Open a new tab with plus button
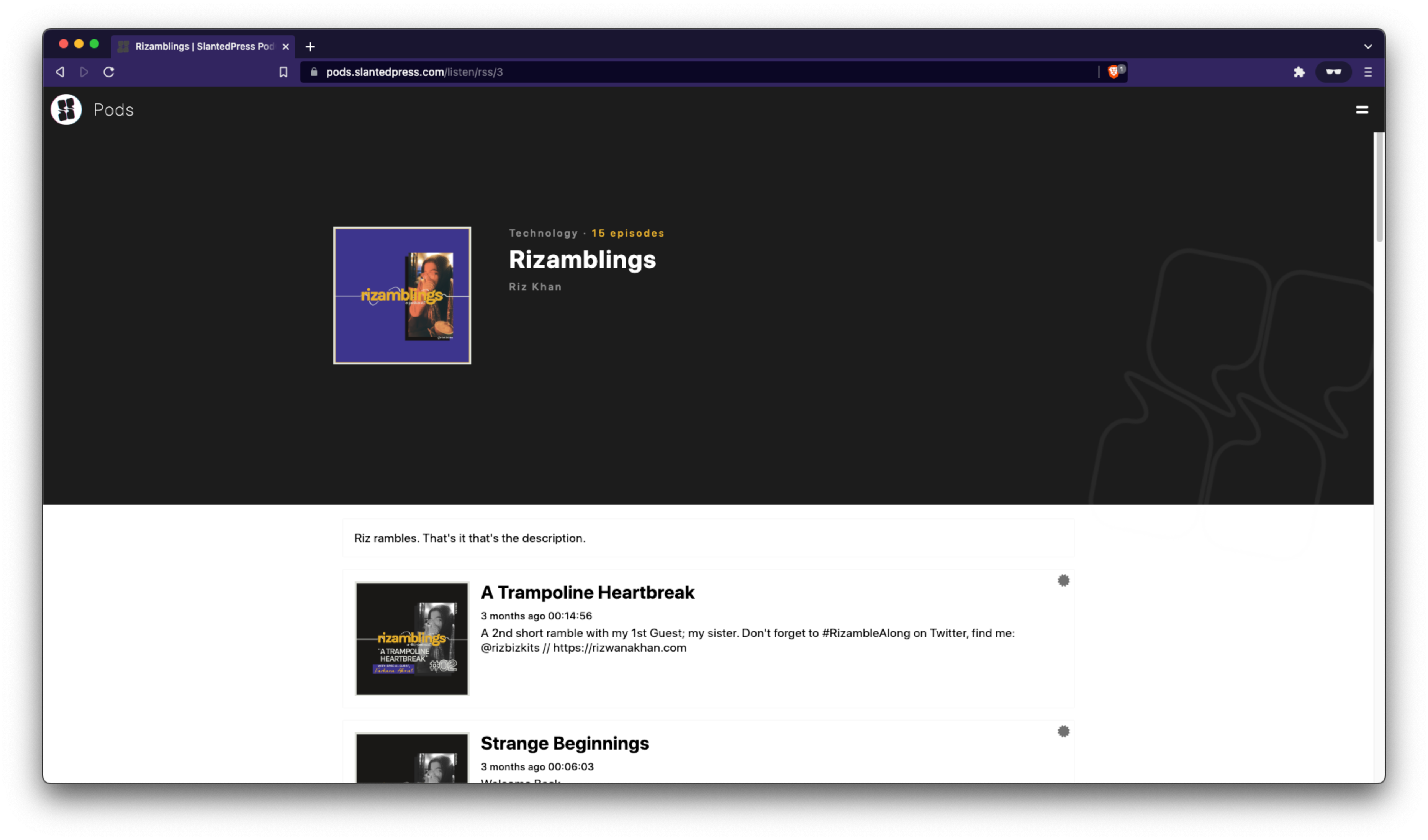The image size is (1428, 840). tap(310, 46)
